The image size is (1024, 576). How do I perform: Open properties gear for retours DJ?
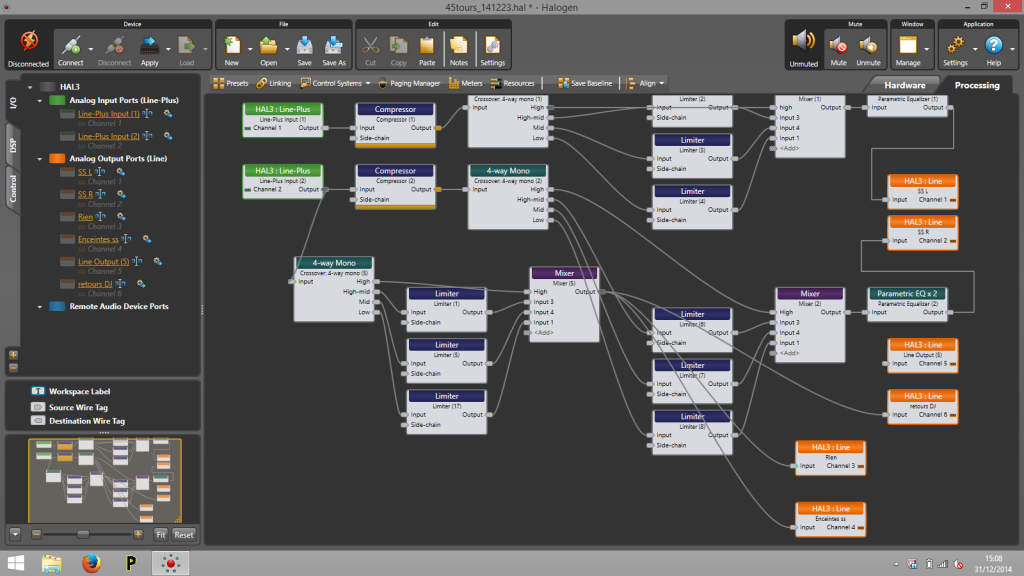pyautogui.click(x=140, y=284)
